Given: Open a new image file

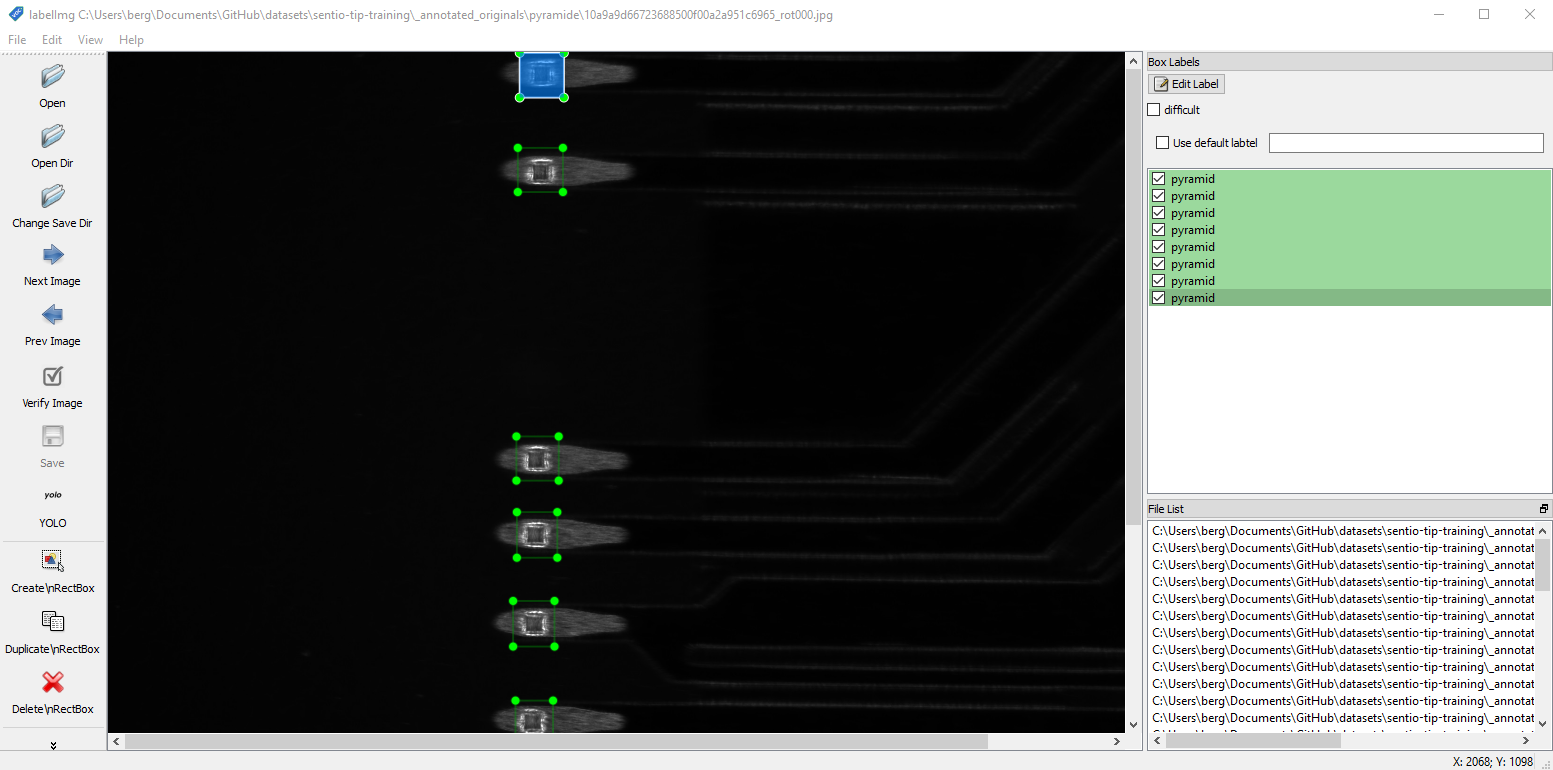Looking at the screenshot, I should [x=52, y=85].
